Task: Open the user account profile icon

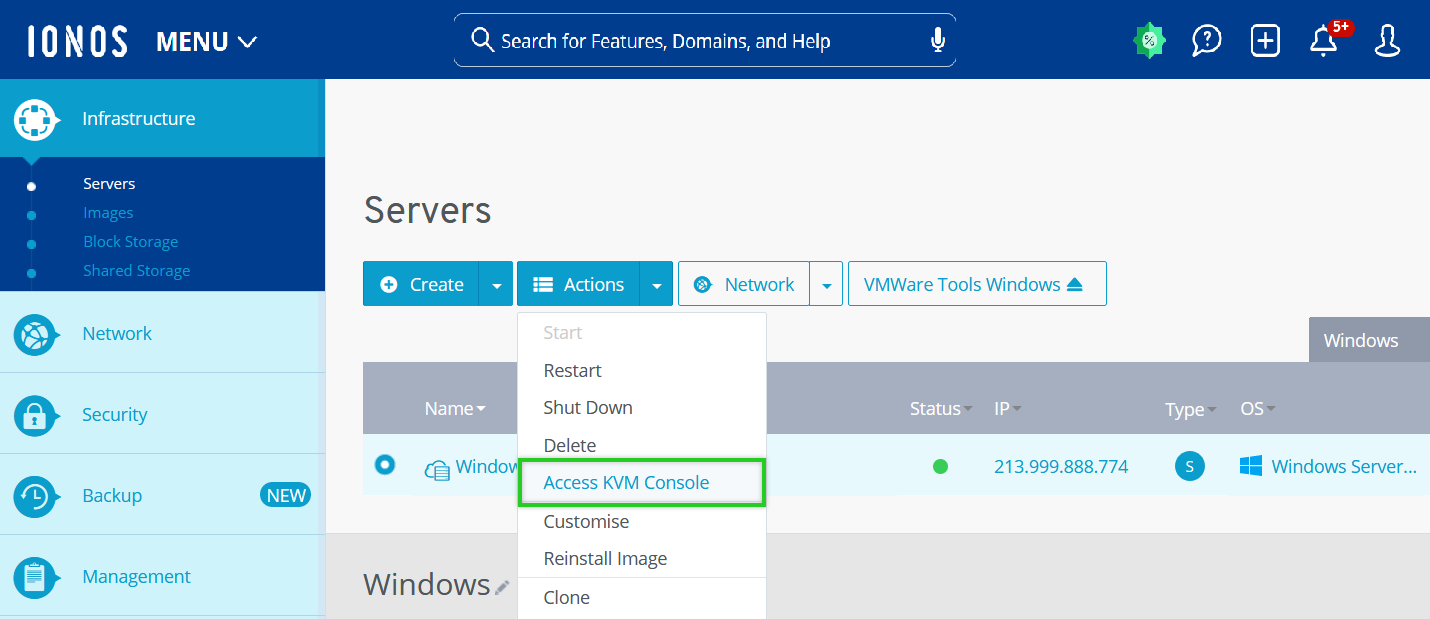Action: pos(1387,41)
